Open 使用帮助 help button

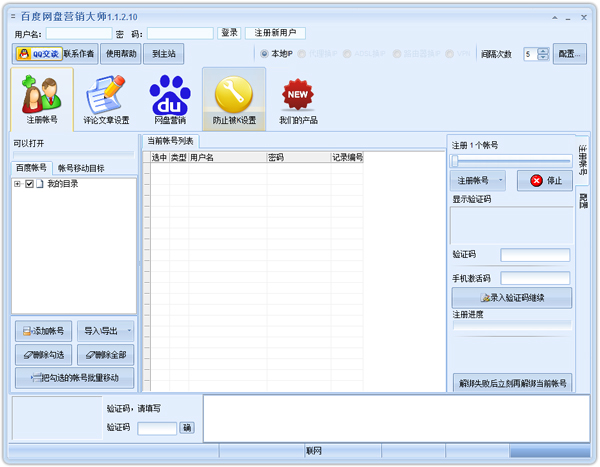click(121, 54)
